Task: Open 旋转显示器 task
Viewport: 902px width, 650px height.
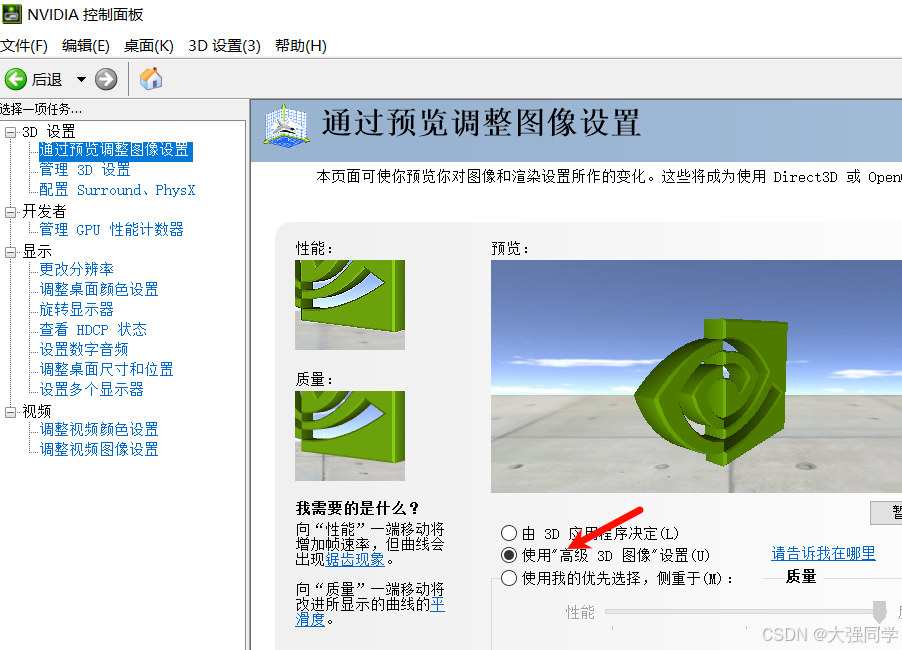Action: [77, 309]
